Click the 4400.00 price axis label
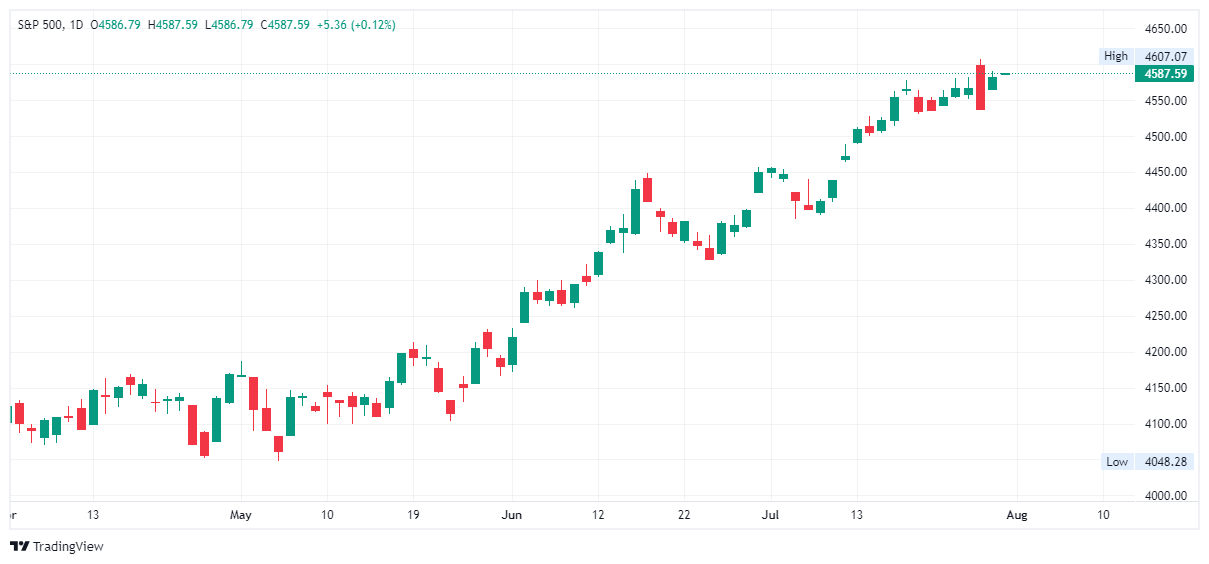The image size is (1209, 564). pyautogui.click(x=1166, y=208)
